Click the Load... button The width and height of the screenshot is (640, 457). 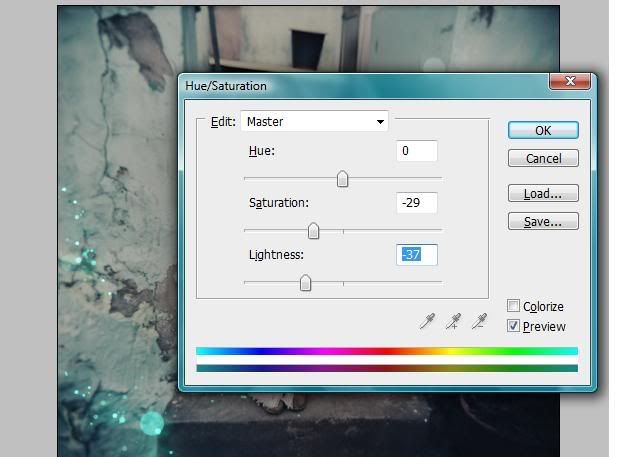click(x=543, y=193)
